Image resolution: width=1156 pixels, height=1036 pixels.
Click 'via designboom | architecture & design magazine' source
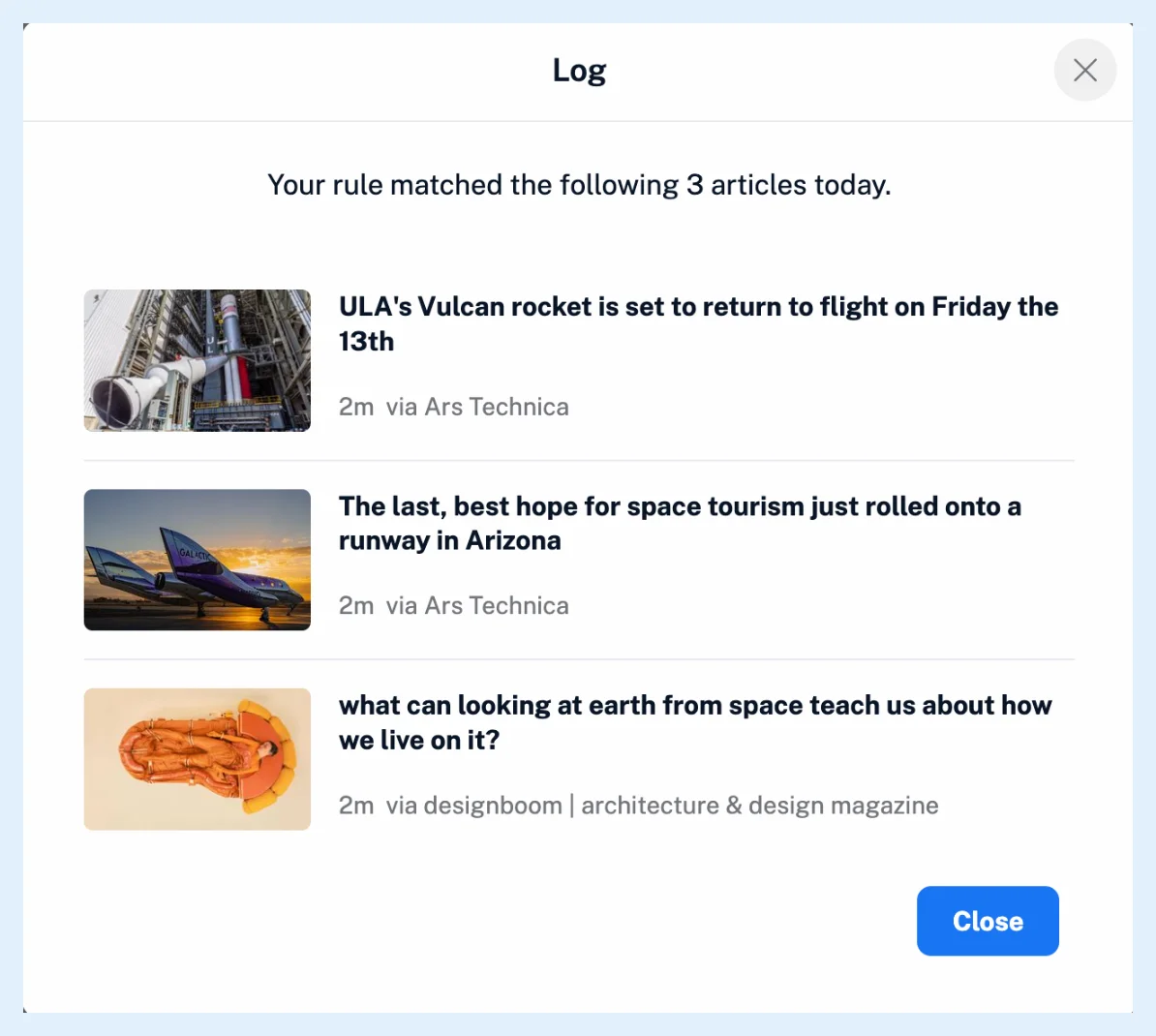click(x=662, y=806)
